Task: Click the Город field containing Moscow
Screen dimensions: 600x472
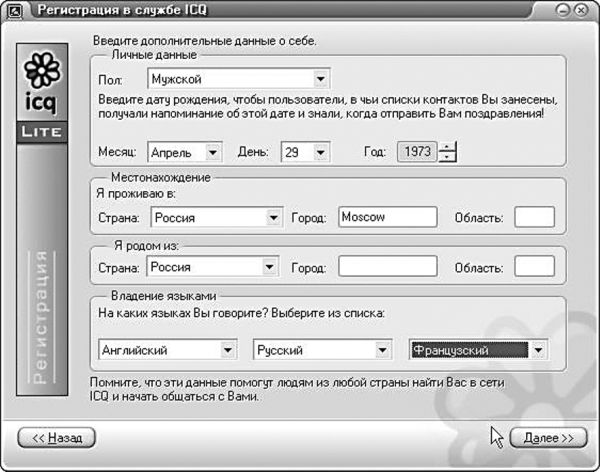Action: pos(388,217)
